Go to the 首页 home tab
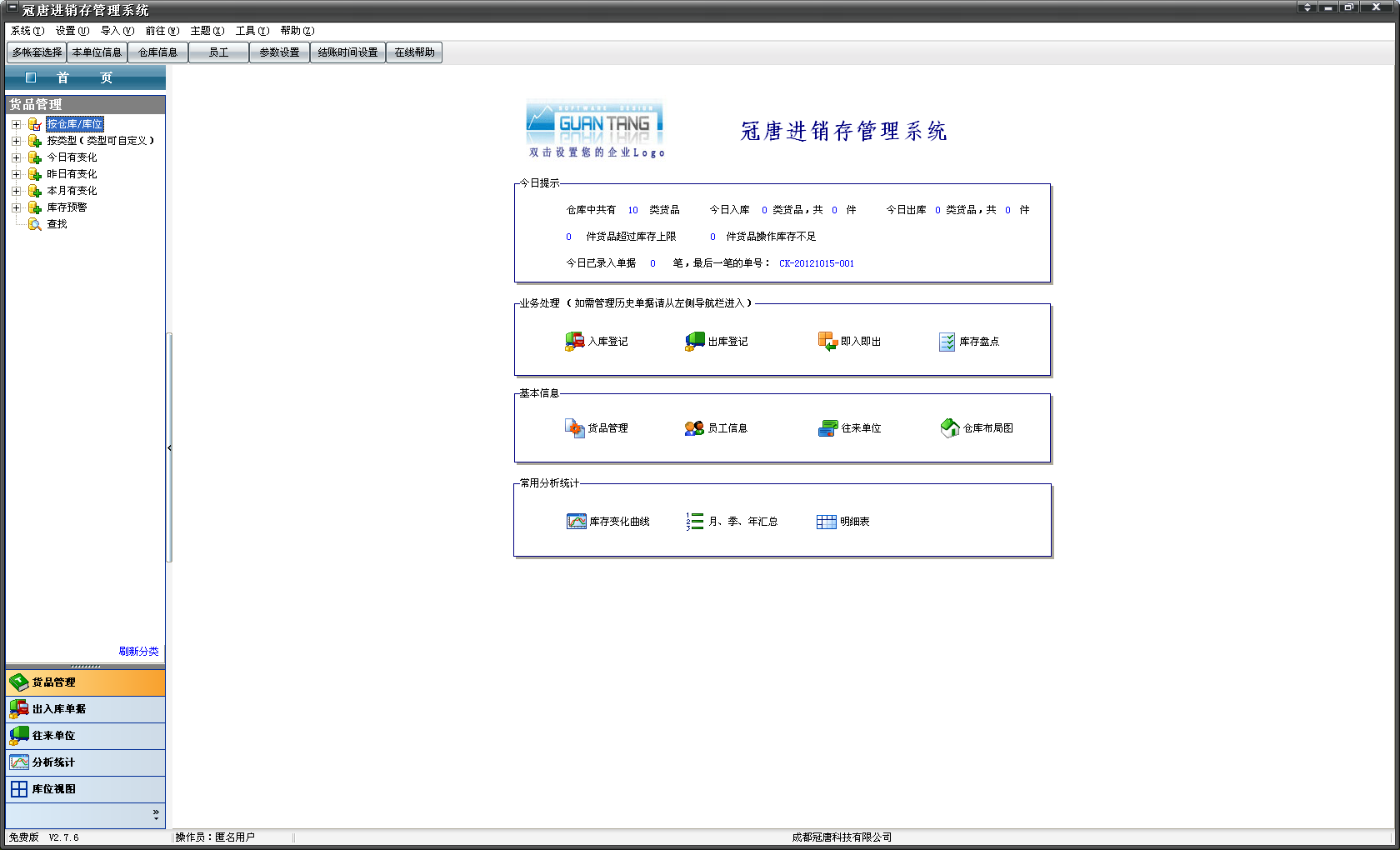This screenshot has width=1400, height=850. pyautogui.click(x=85, y=77)
